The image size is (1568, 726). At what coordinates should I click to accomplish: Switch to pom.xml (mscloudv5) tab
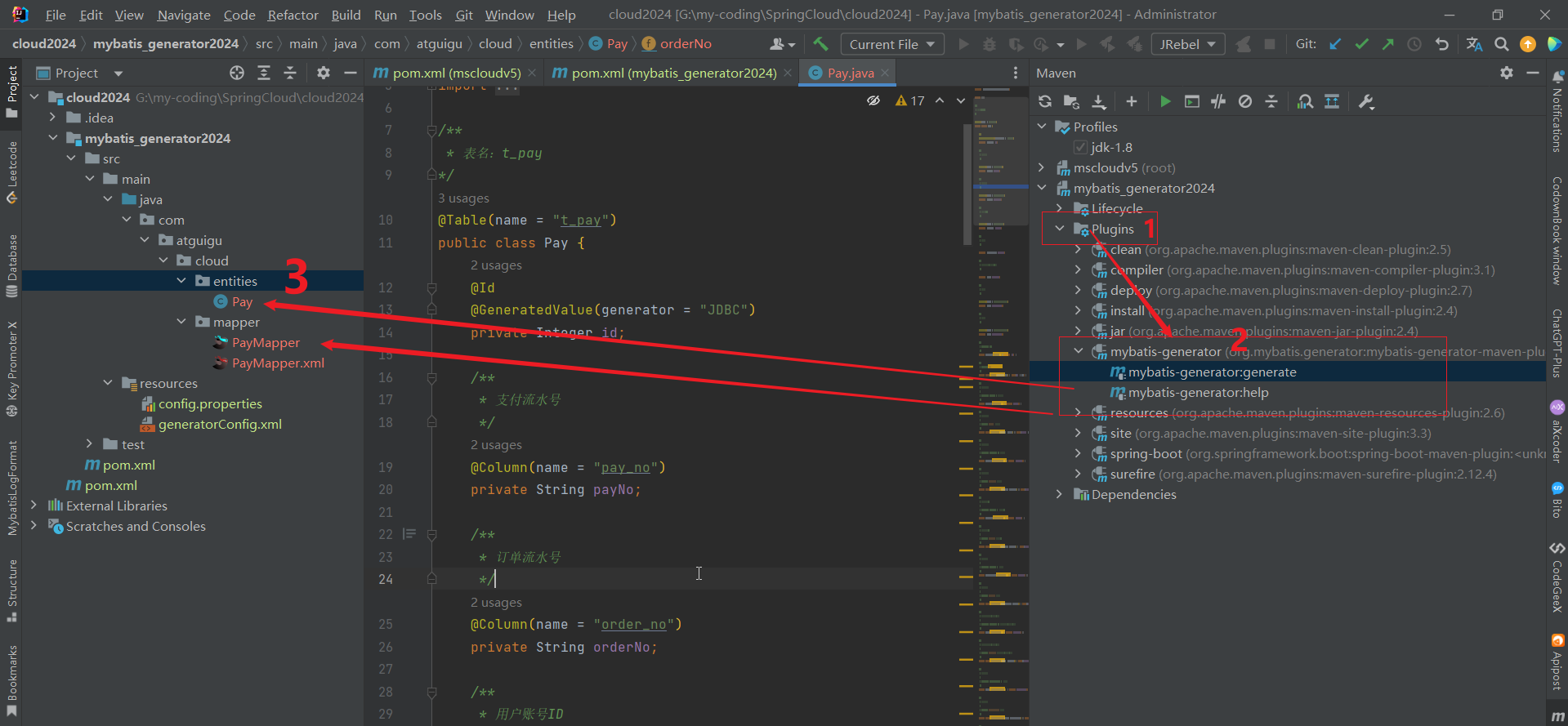tap(456, 73)
